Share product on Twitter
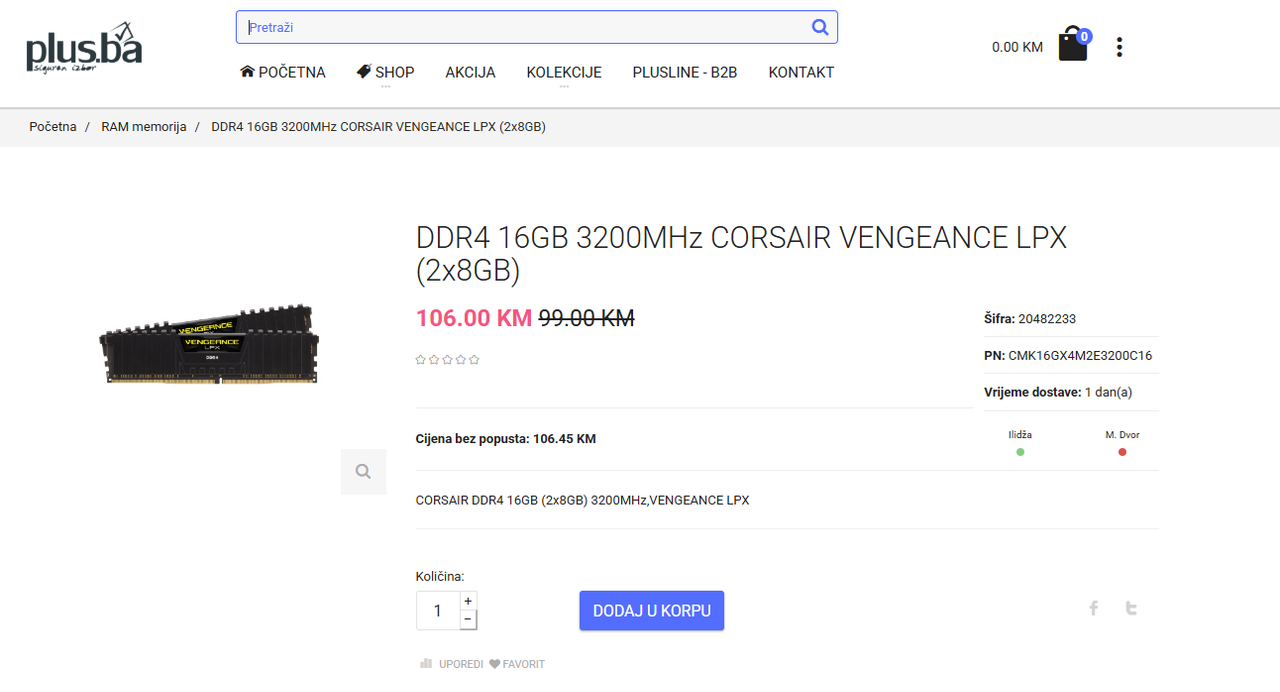 [1131, 608]
